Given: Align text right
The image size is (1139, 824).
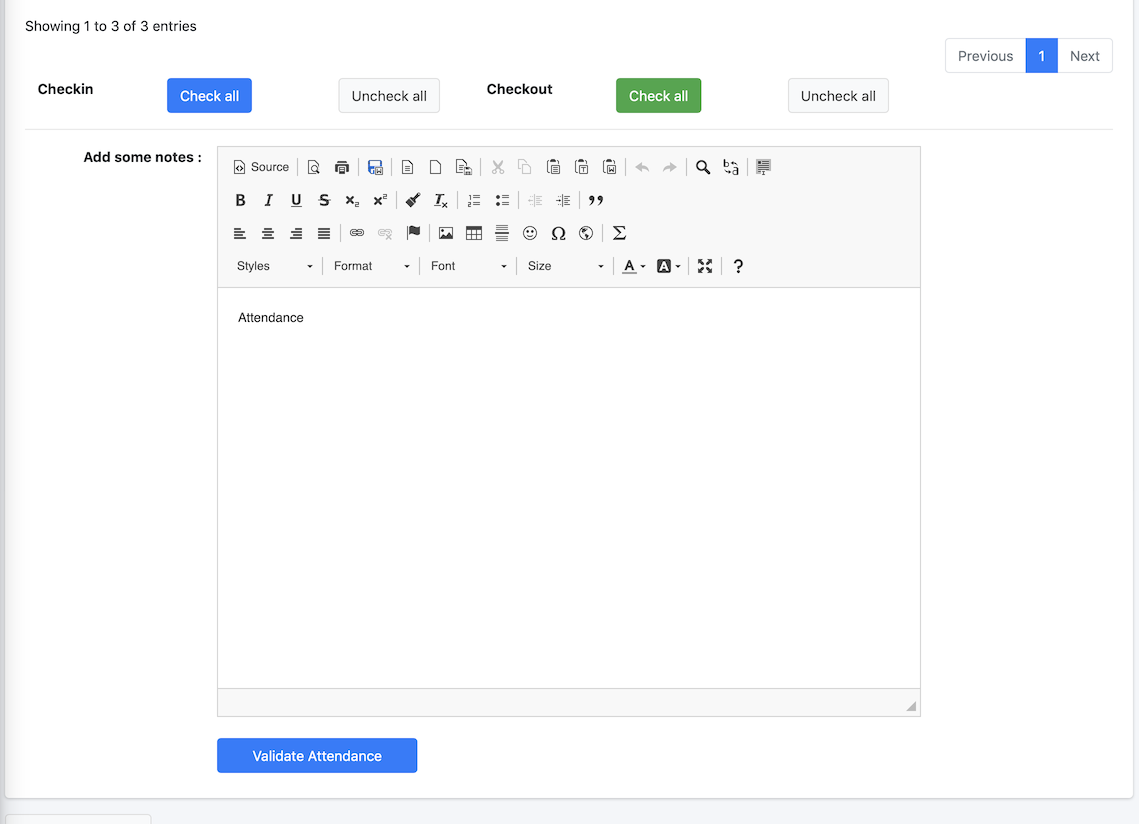Looking at the screenshot, I should 296,233.
